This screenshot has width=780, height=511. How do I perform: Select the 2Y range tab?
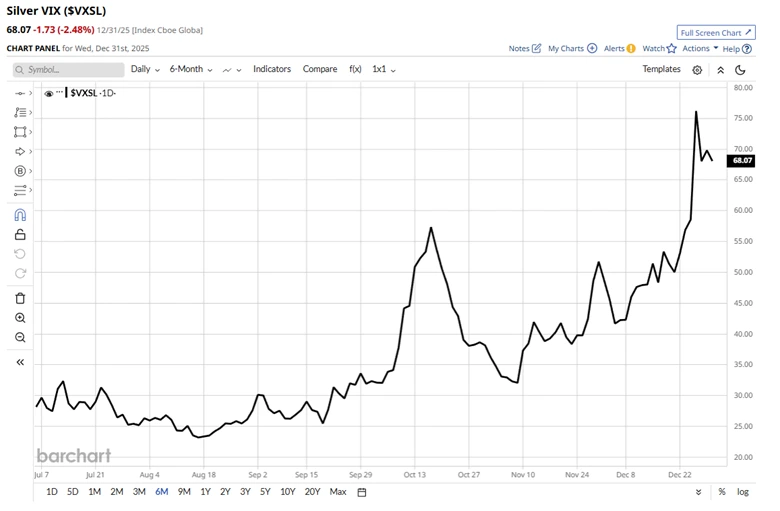pos(225,492)
